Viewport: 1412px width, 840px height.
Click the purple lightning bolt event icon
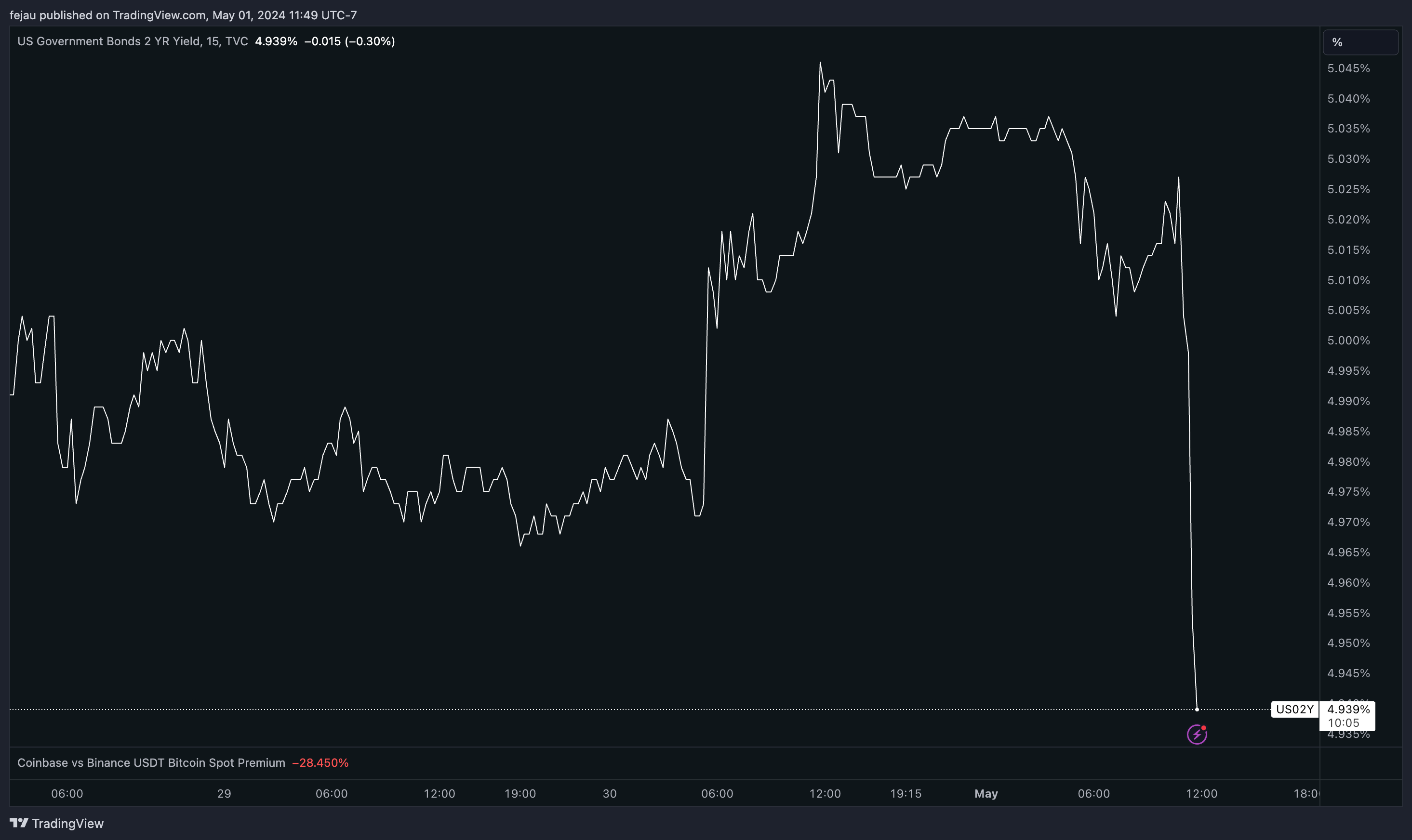(1197, 735)
